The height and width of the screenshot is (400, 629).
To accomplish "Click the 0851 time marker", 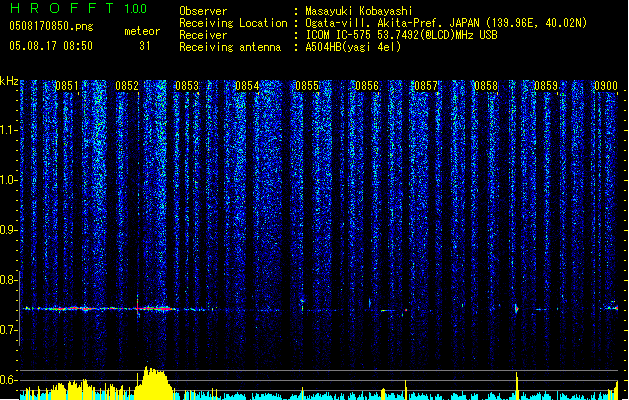I will [67, 86].
